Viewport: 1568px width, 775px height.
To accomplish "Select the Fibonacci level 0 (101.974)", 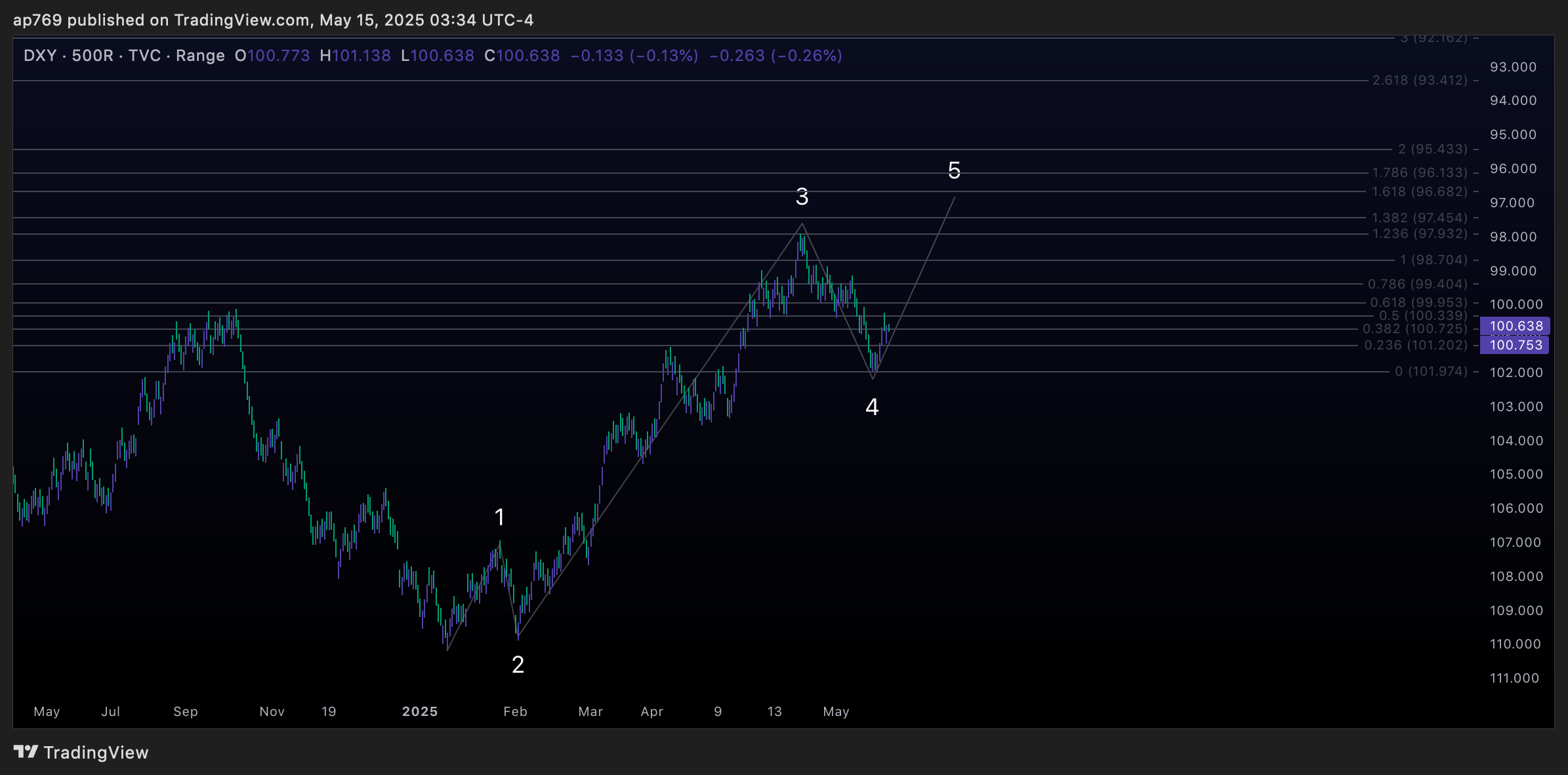I will point(1431,371).
